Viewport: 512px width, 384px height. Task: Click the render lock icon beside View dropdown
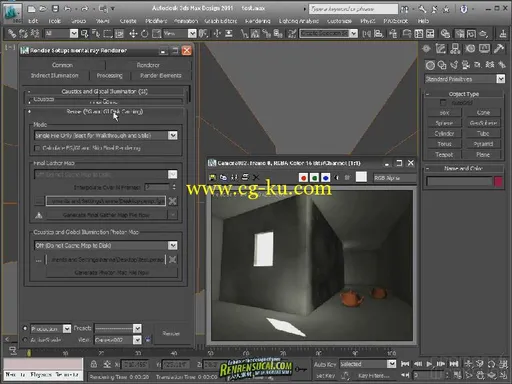click(148, 340)
